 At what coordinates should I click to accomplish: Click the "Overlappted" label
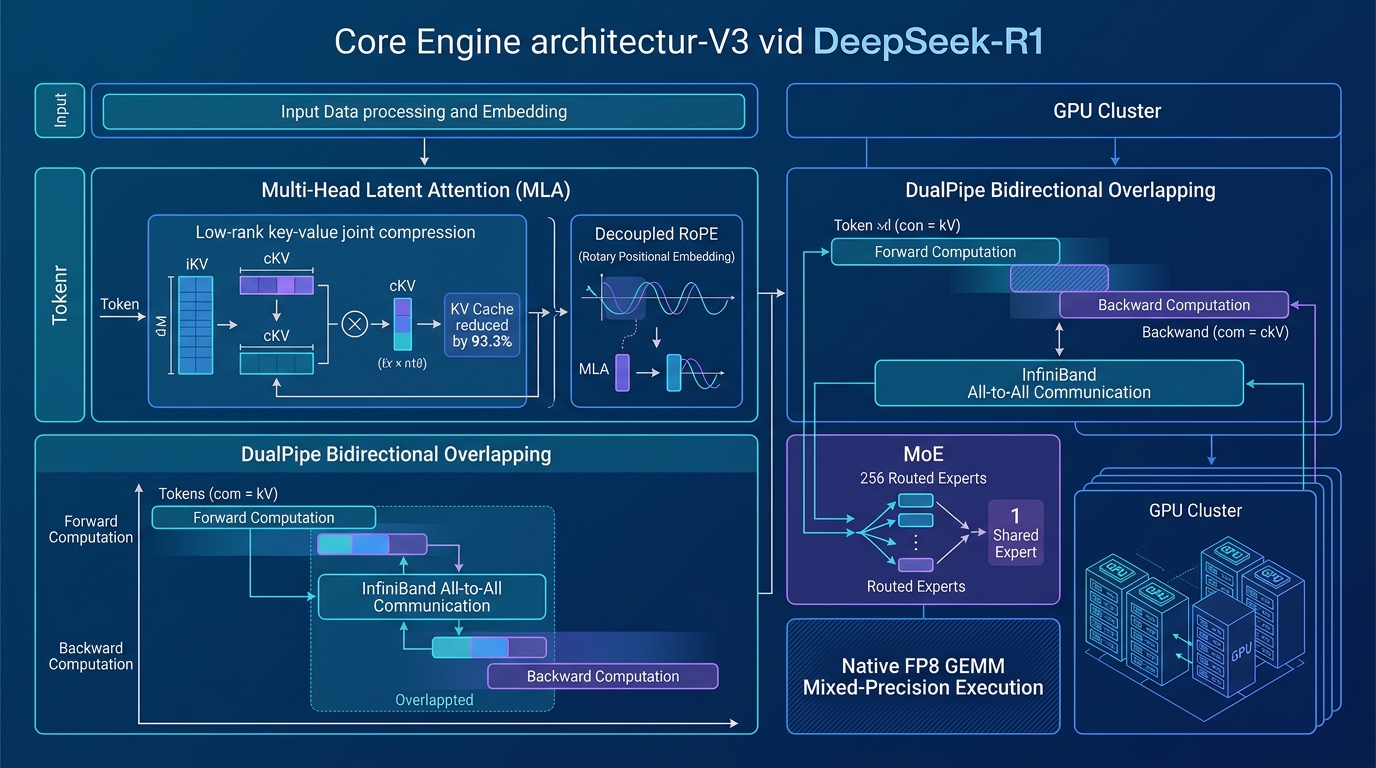434,700
